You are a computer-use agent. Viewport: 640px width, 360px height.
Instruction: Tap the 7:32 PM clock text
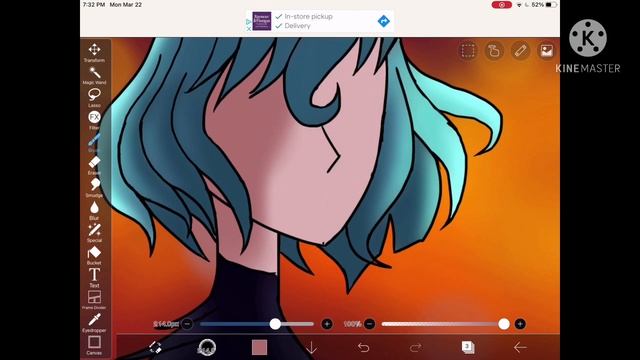(x=94, y=4)
